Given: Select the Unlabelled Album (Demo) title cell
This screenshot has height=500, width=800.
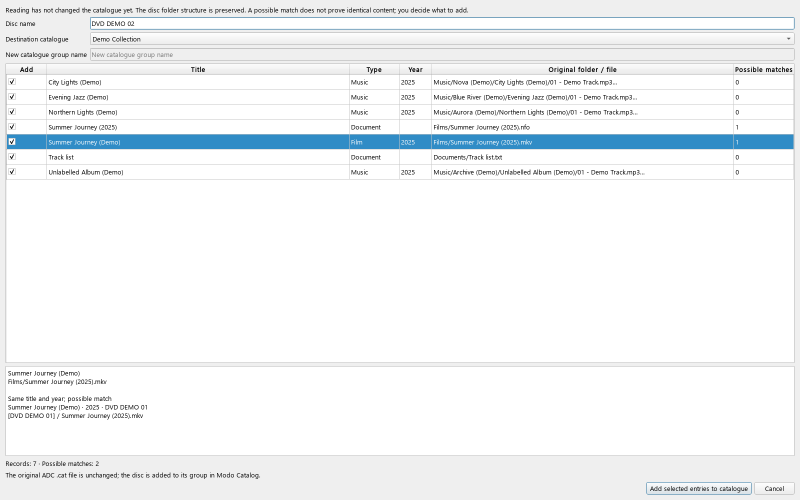Looking at the screenshot, I should [198, 172].
